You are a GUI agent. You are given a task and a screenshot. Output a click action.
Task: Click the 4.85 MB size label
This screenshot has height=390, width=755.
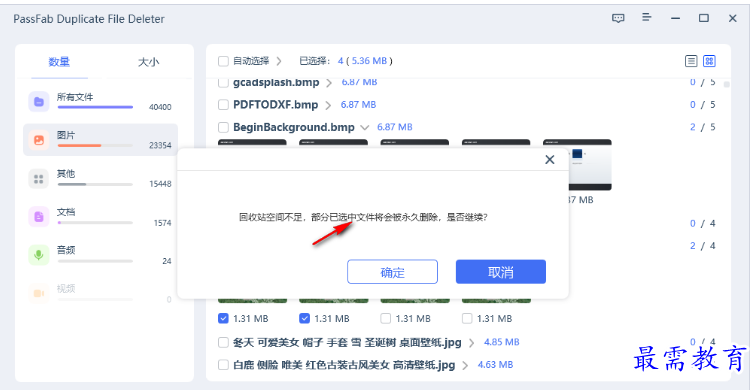click(502, 342)
